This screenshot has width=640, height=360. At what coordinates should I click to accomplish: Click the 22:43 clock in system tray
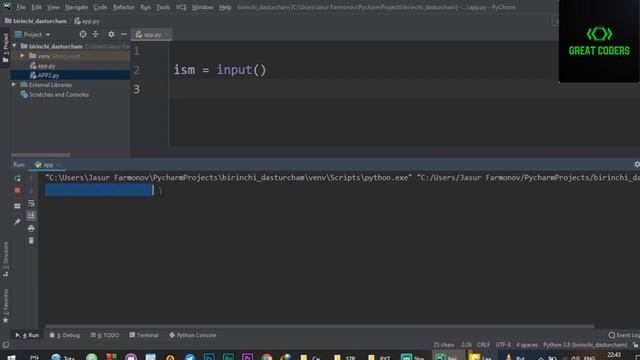click(614, 356)
